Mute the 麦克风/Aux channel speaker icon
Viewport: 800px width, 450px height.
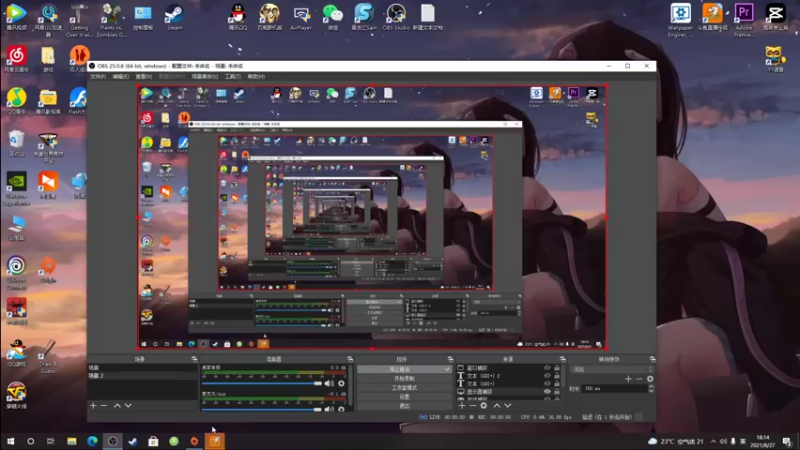[329, 409]
